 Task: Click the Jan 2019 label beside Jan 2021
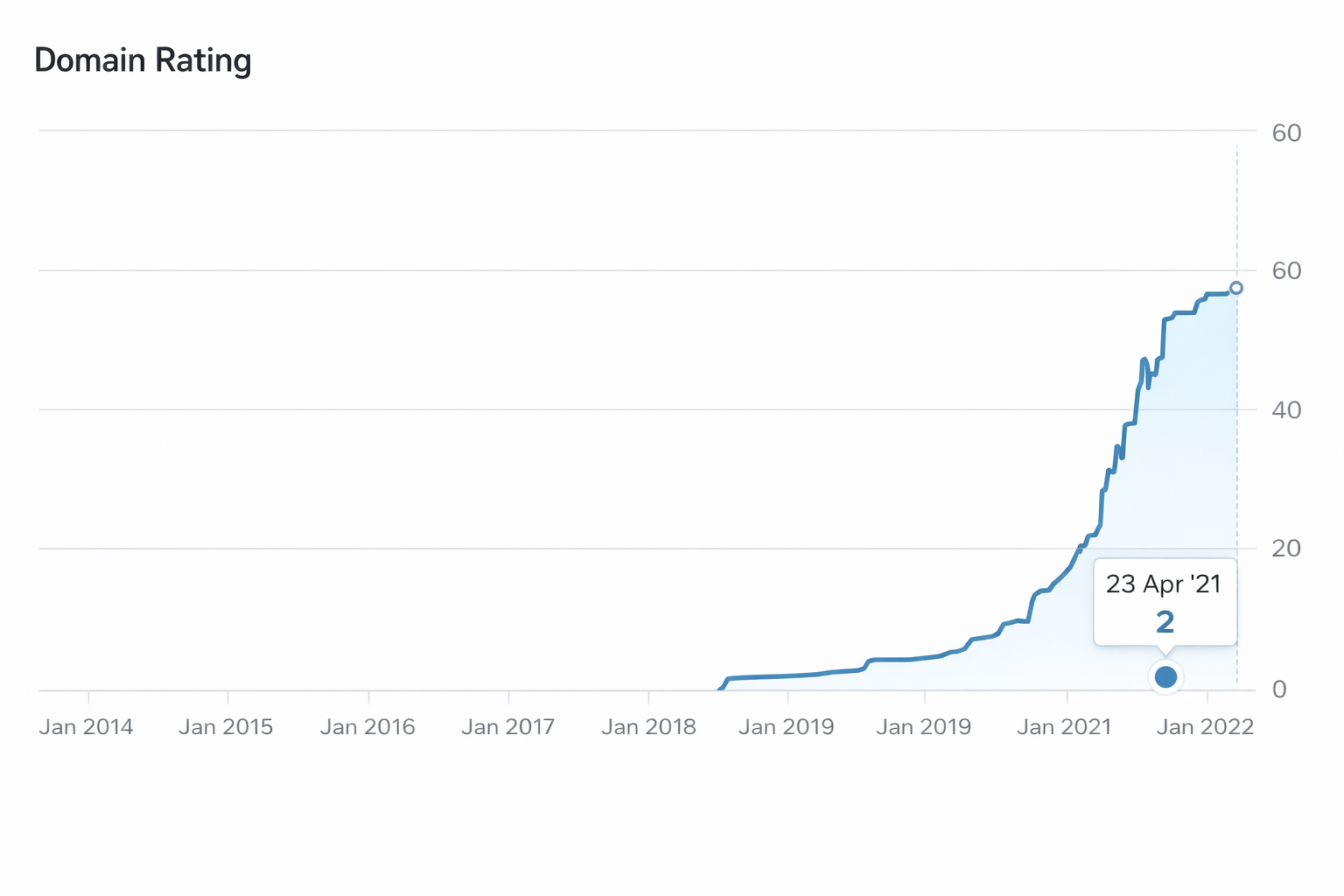[x=924, y=727]
